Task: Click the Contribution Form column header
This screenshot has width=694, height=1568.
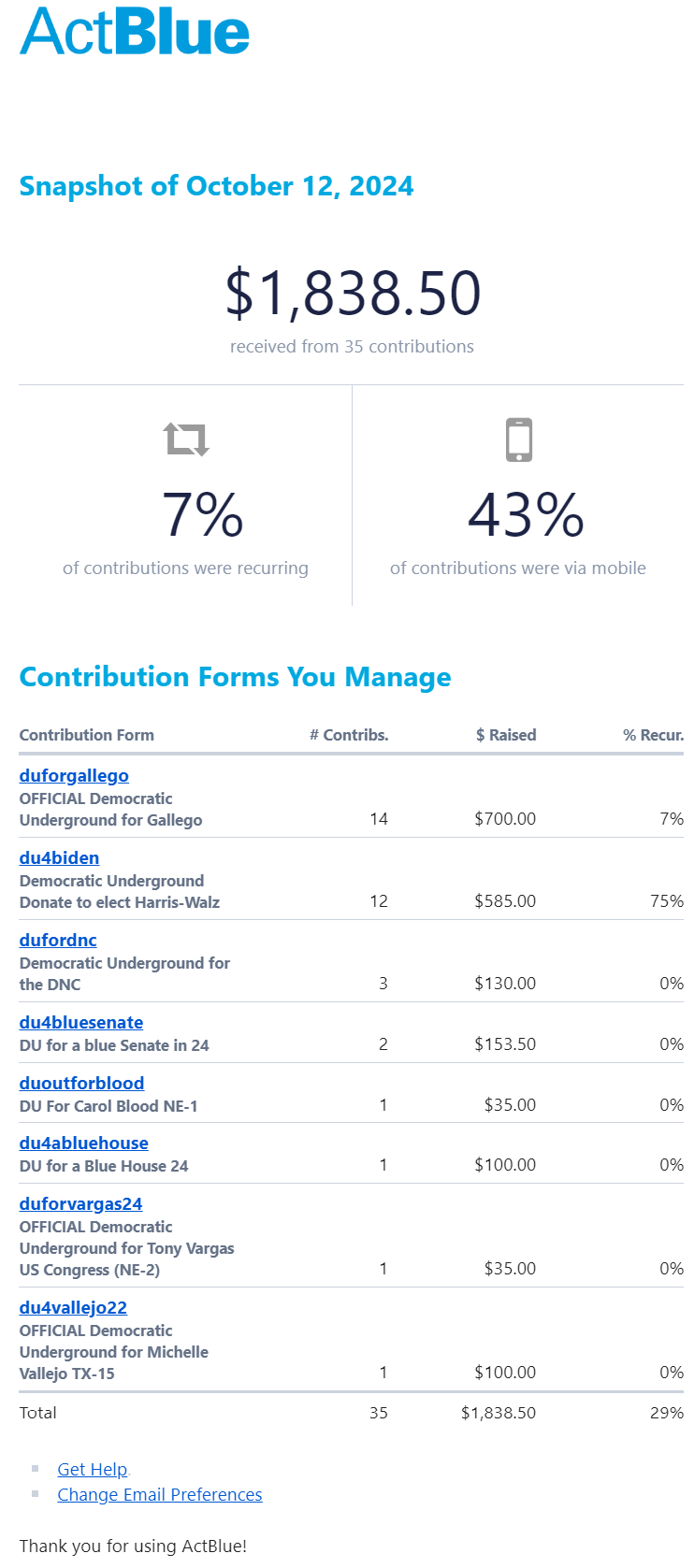Action: [87, 735]
